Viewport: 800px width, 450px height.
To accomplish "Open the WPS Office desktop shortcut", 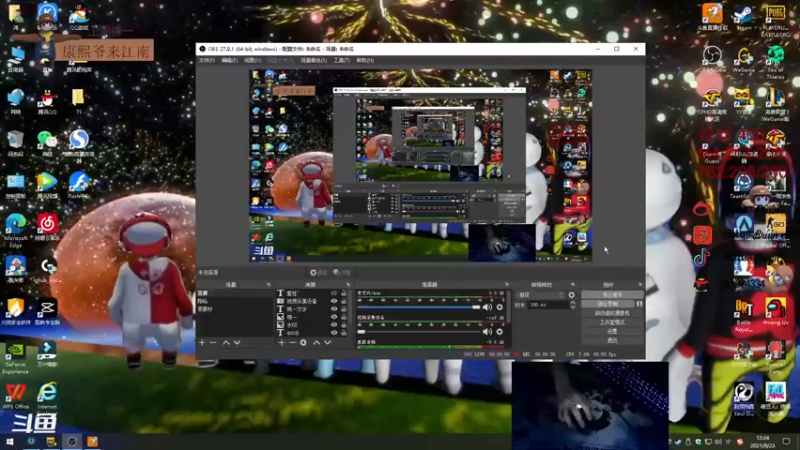I will click(16, 396).
